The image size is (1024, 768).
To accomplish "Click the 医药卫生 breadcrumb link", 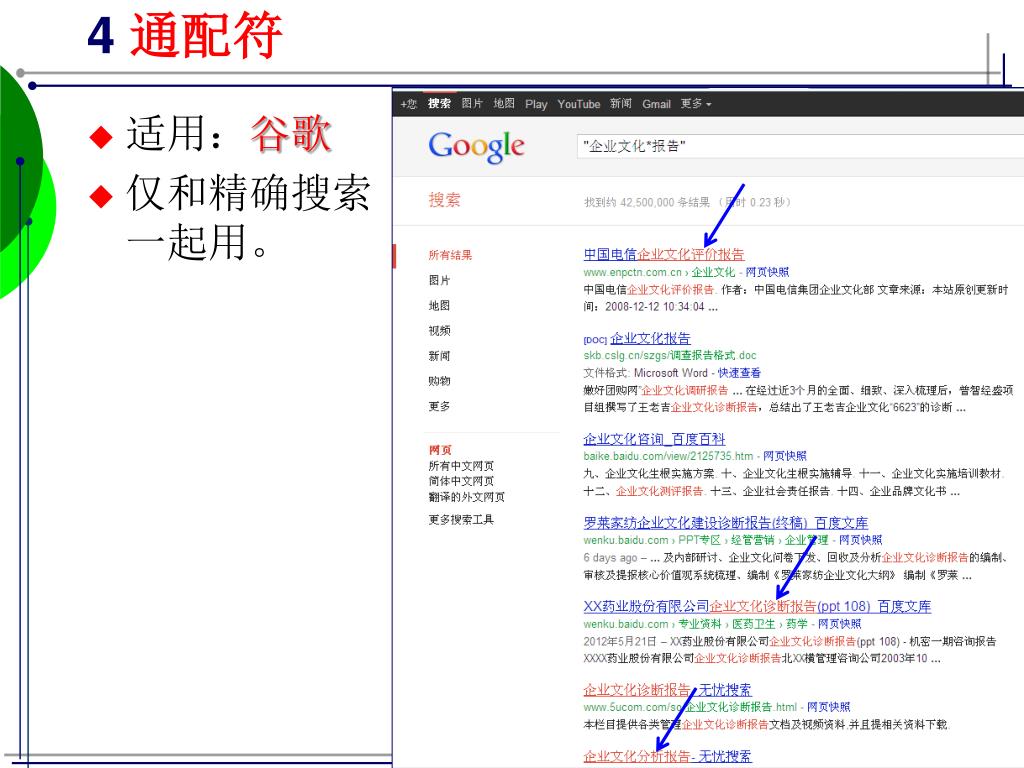I will (754, 624).
